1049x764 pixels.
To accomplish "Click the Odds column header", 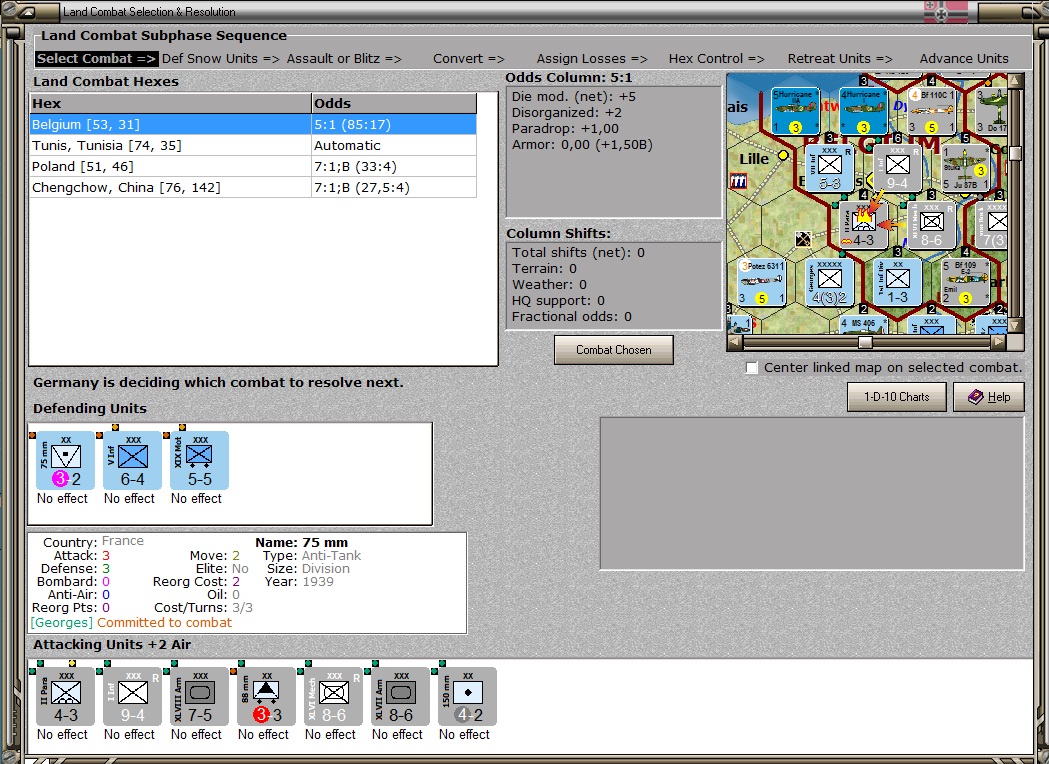I will pyautogui.click(x=394, y=104).
